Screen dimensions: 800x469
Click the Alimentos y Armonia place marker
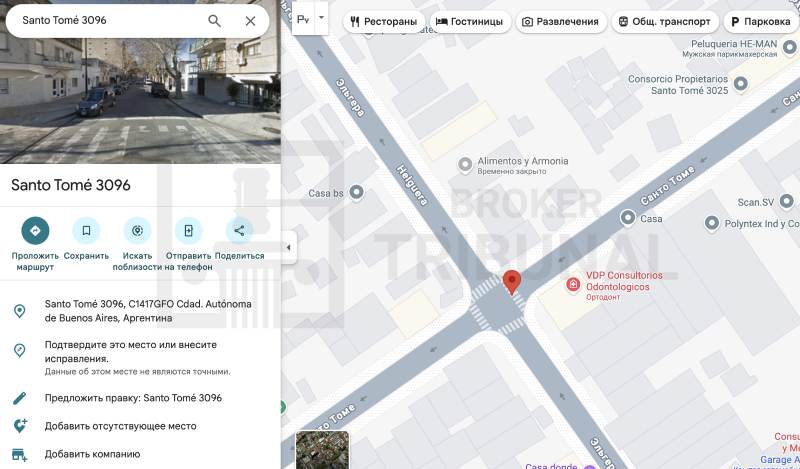[465, 165]
